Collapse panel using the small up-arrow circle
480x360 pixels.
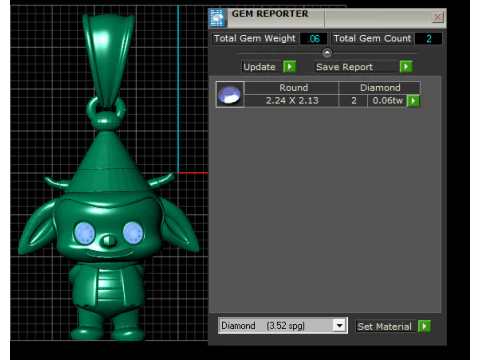pyautogui.click(x=327, y=53)
